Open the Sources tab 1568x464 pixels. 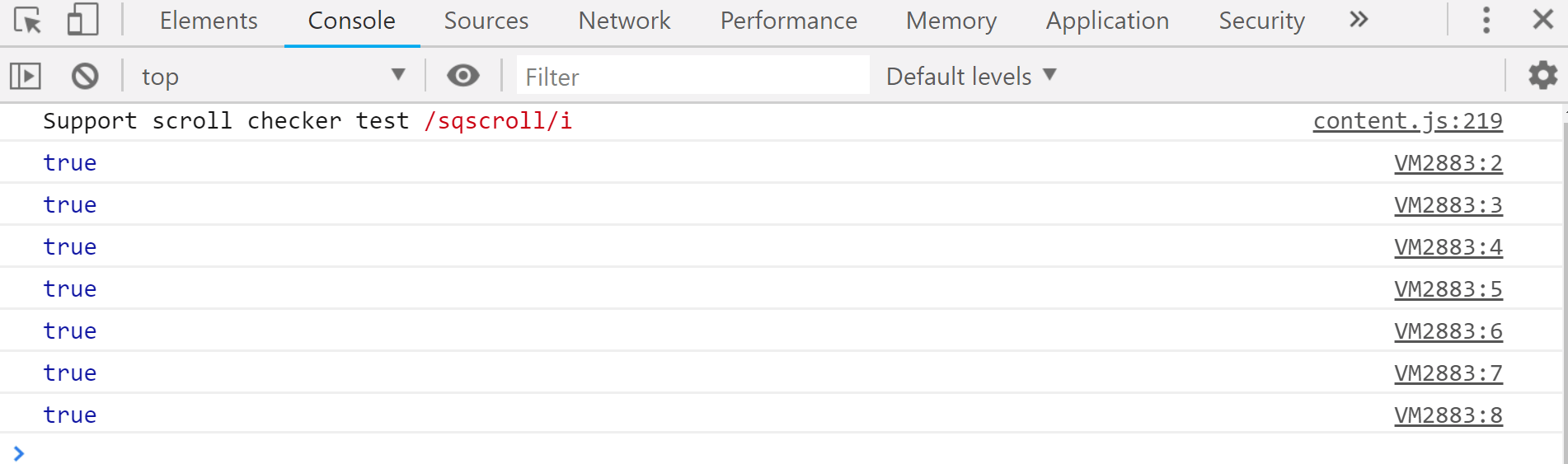pyautogui.click(x=486, y=21)
